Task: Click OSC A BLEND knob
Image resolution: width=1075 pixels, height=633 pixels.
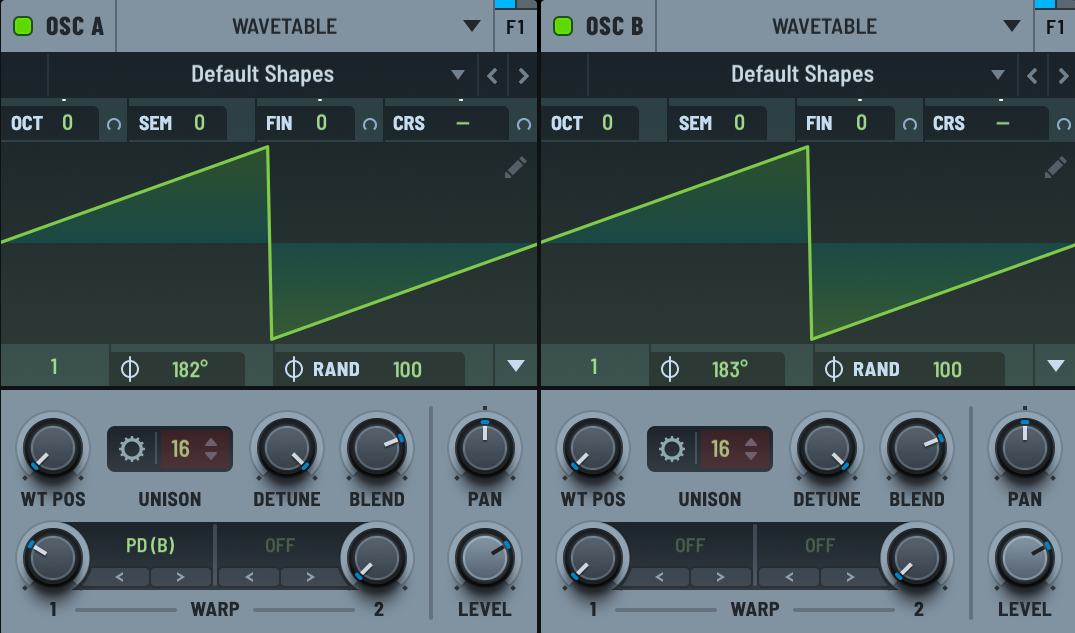Action: 376,448
